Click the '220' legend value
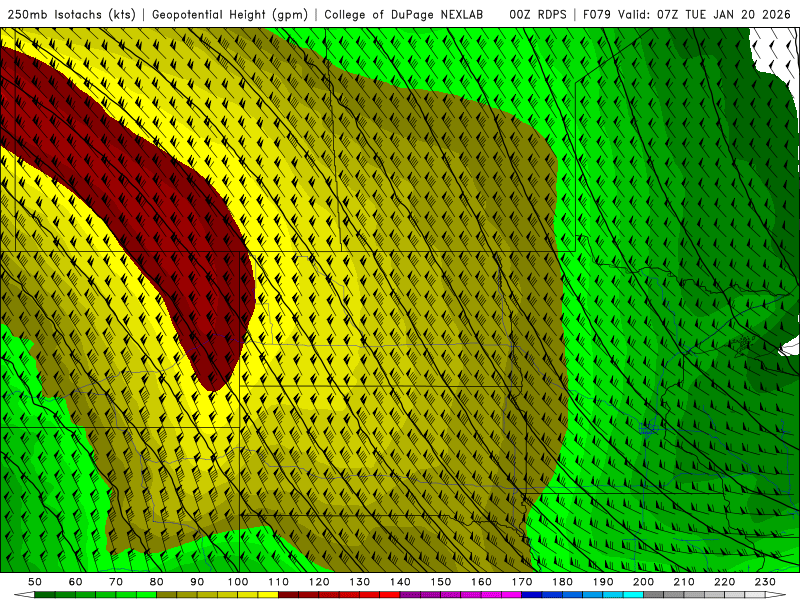Viewport: 800px width, 600px height. pyautogui.click(x=724, y=582)
